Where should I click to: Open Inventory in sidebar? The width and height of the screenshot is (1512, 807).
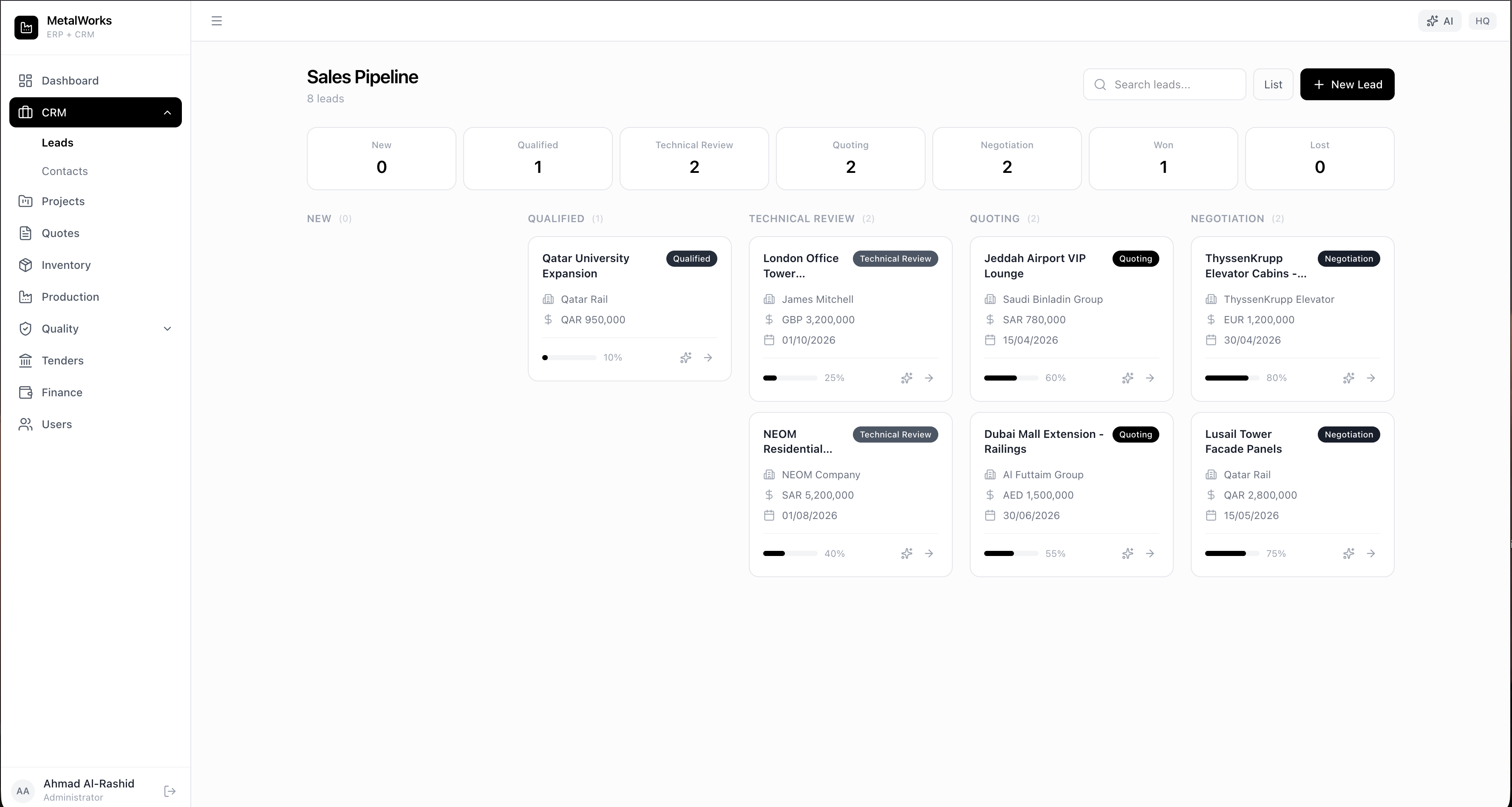point(96,265)
